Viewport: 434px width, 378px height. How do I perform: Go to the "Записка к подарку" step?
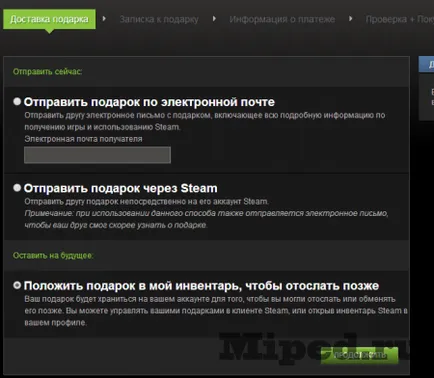point(159,19)
